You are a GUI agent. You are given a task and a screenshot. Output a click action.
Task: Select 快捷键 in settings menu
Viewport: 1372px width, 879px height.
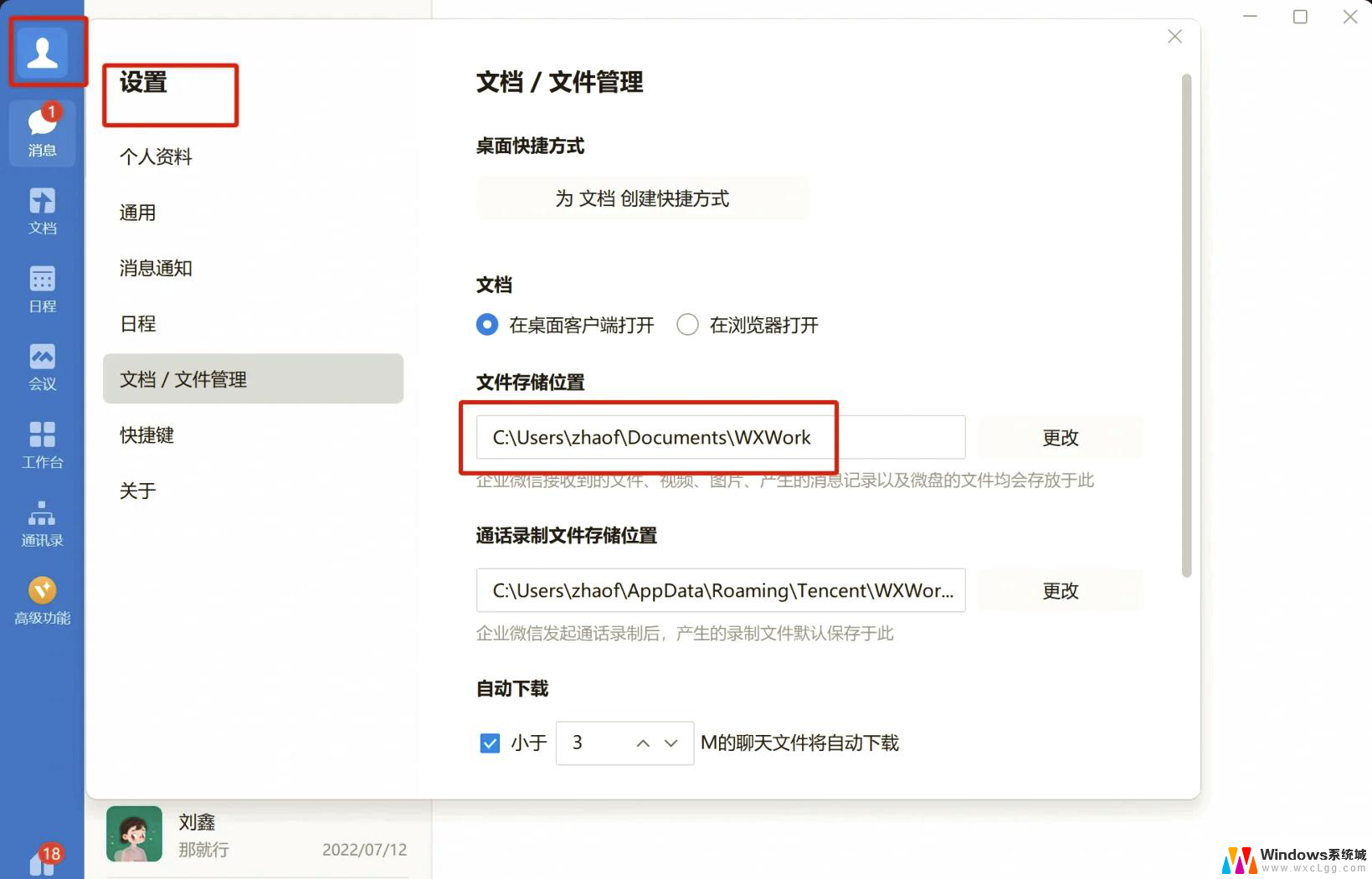[146, 435]
